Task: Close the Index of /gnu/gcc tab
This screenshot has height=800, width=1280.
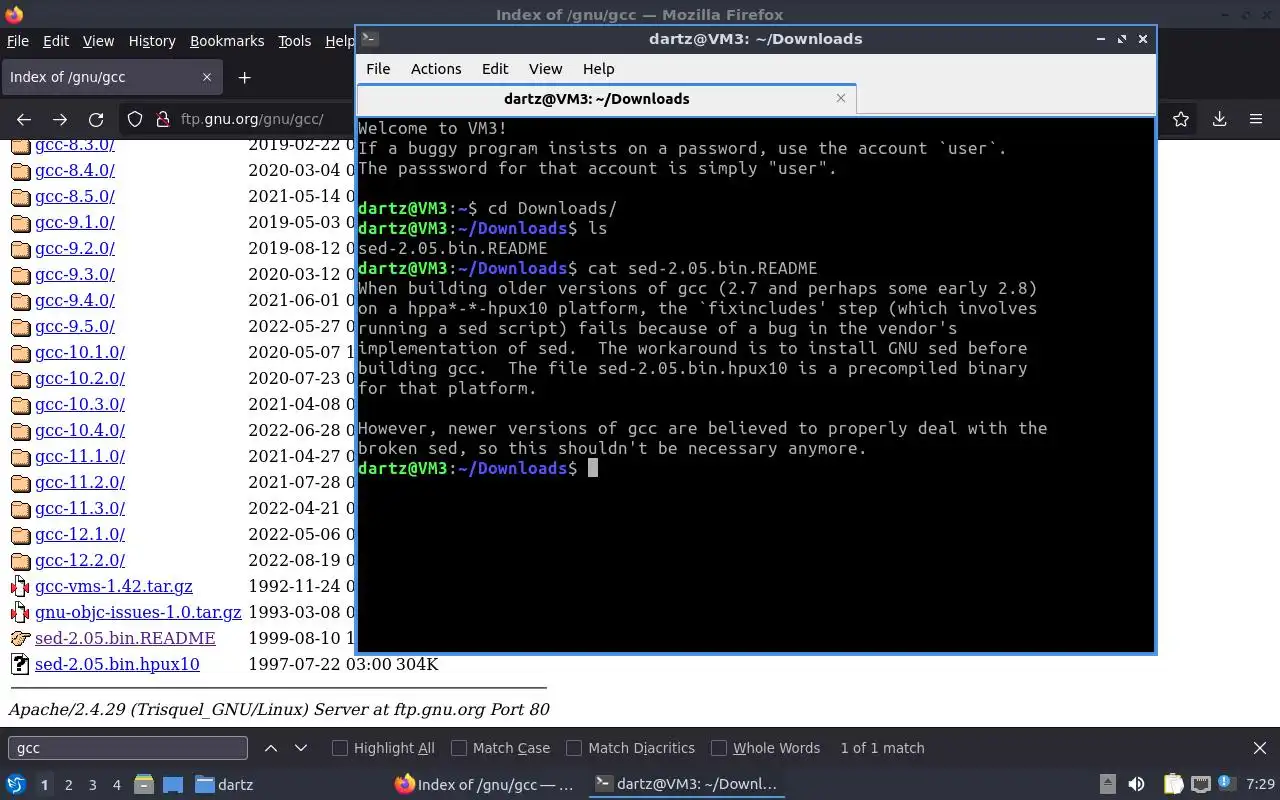Action: (207, 77)
